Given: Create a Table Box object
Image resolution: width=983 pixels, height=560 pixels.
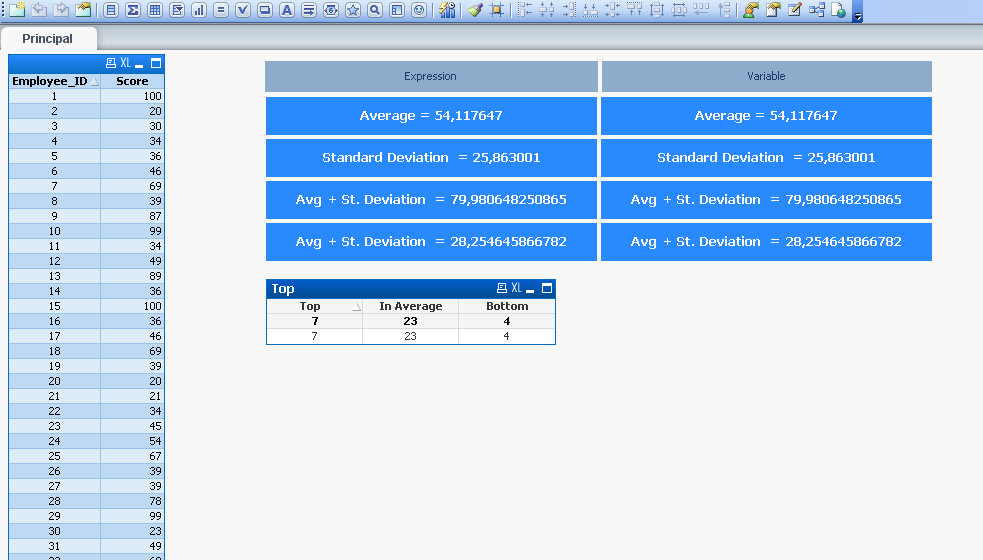Looking at the screenshot, I should pos(155,9).
